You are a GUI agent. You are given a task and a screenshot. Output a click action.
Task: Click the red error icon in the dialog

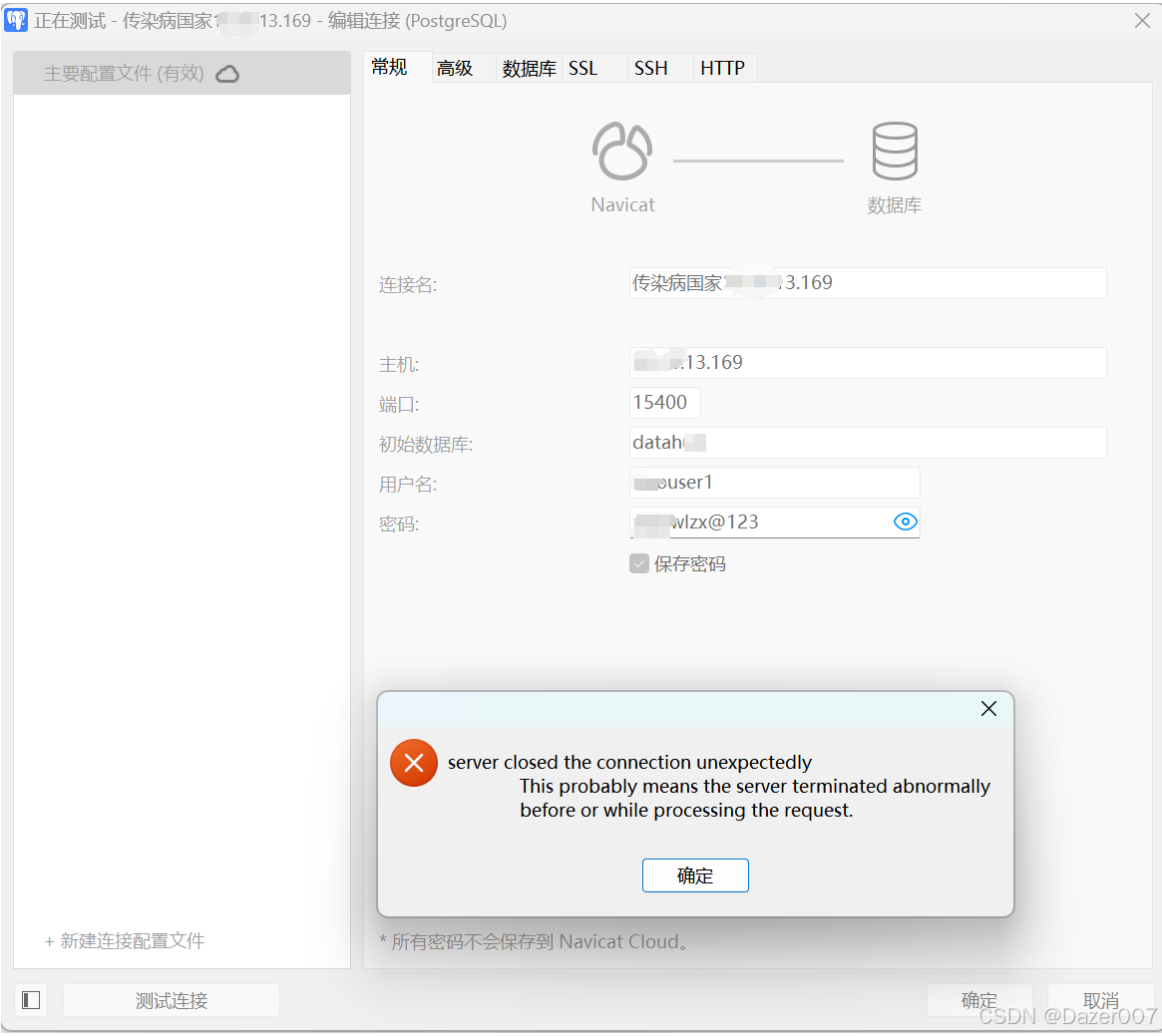click(x=413, y=763)
